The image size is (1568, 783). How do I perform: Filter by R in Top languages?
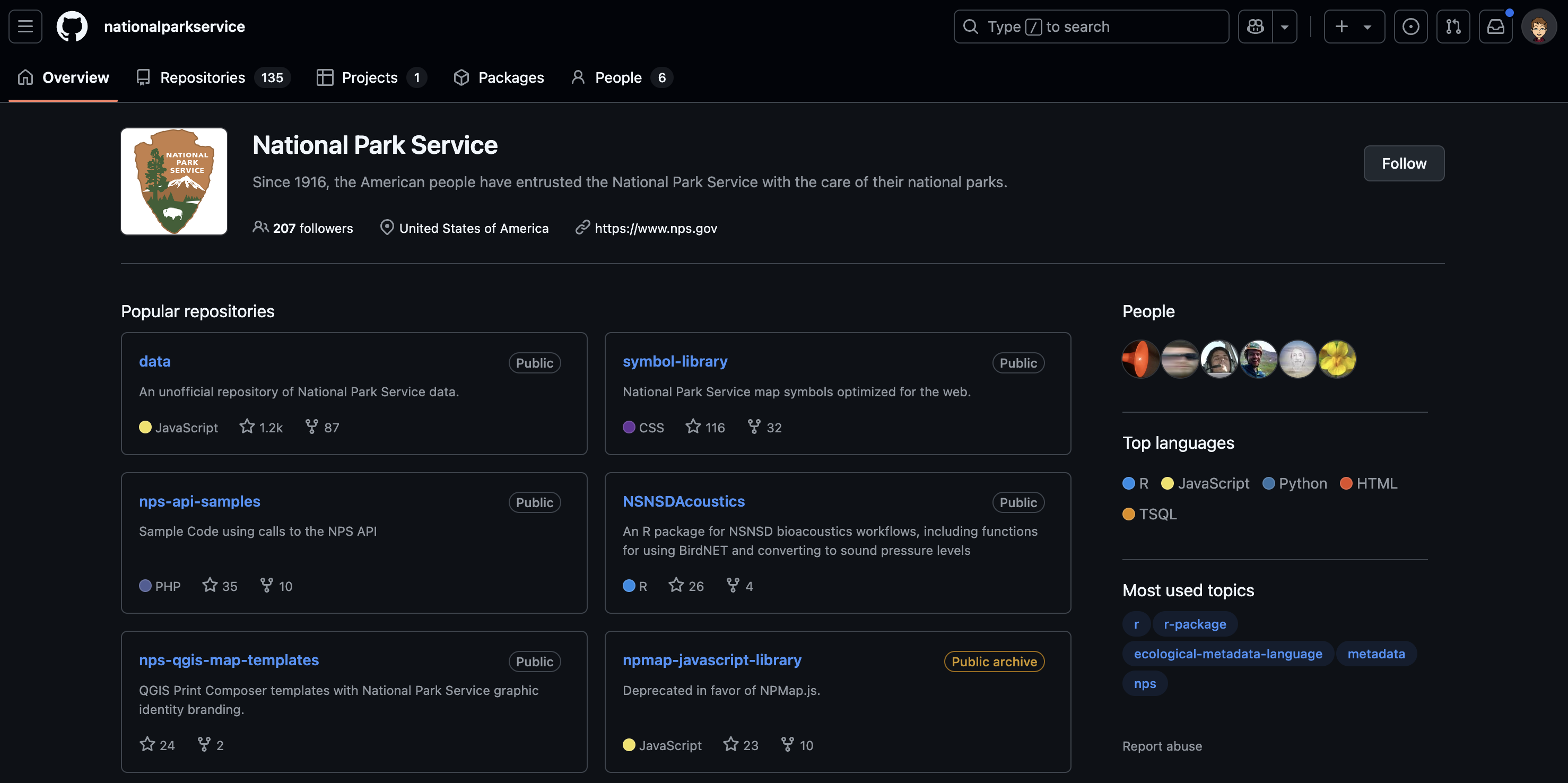pyautogui.click(x=1135, y=483)
